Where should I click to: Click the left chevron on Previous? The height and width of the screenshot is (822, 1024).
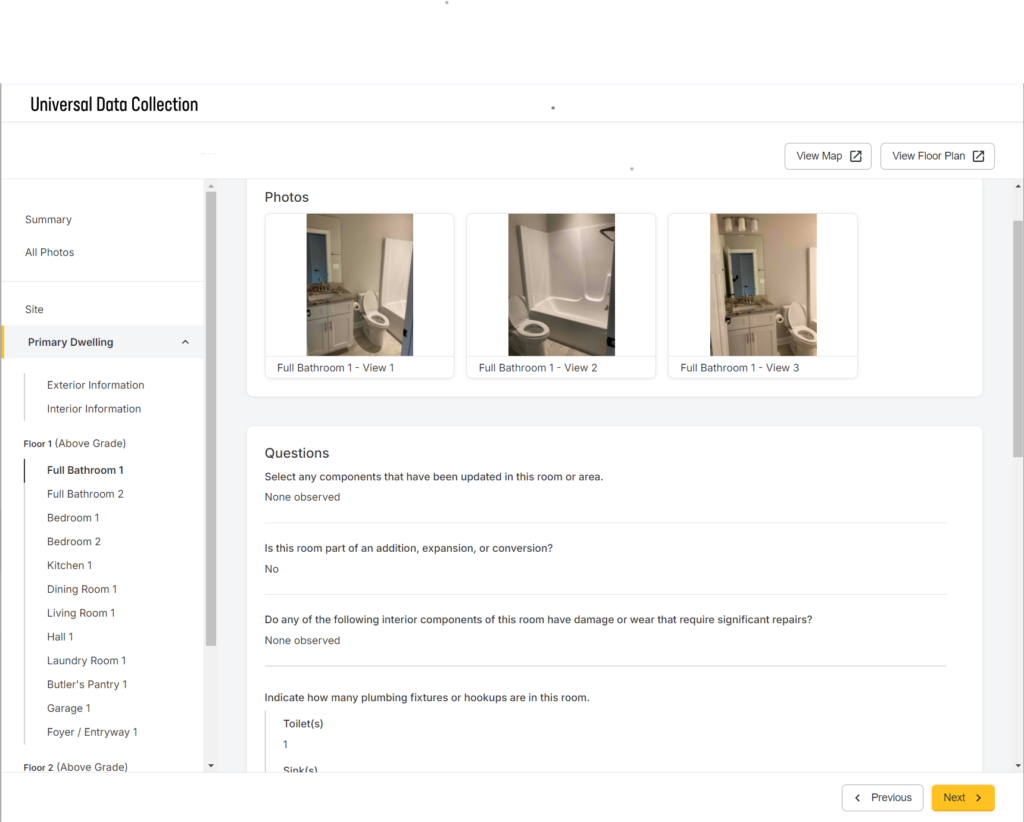(x=857, y=798)
